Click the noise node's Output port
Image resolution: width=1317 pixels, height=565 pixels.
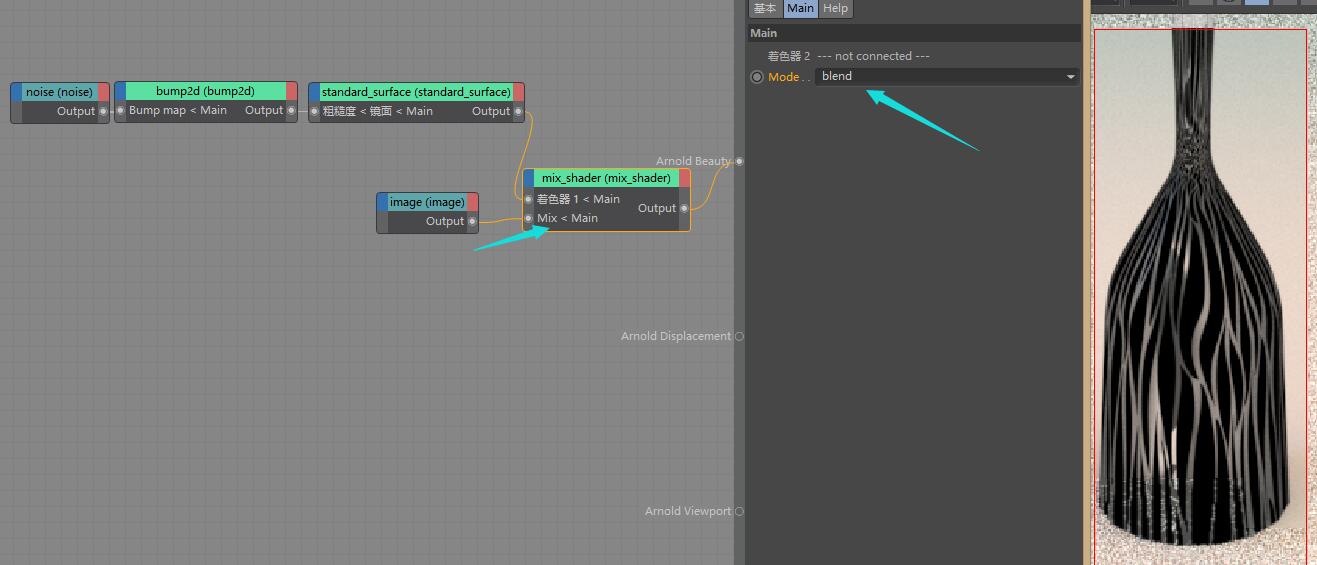103,111
